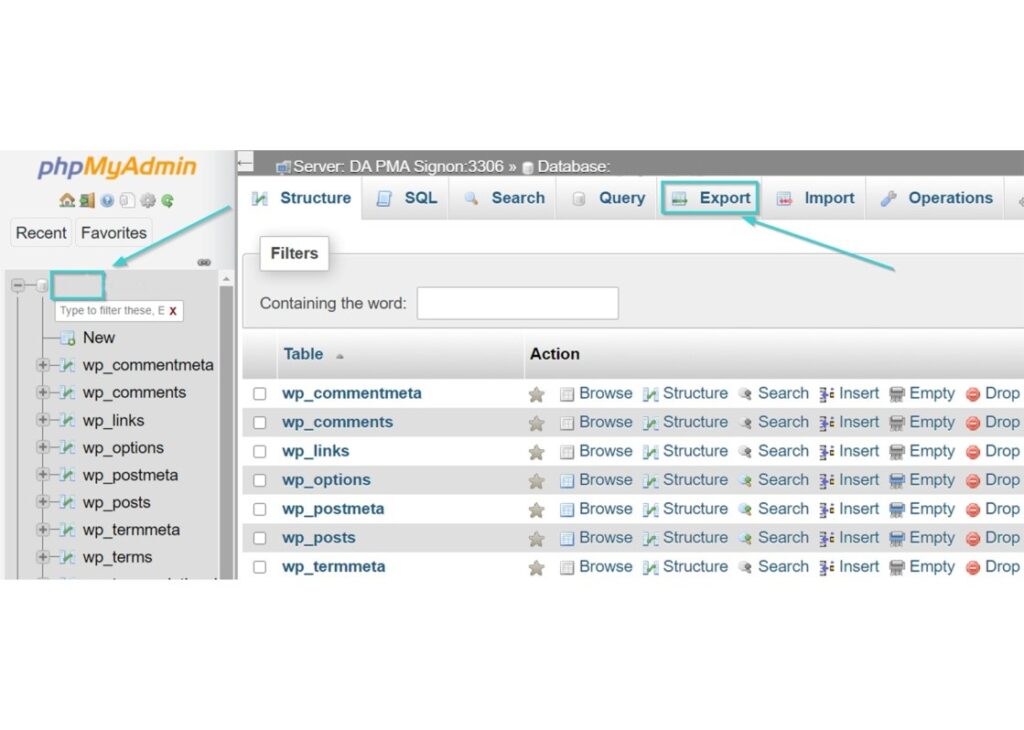Click wp_commentmeta table icon in sidebar tree
1024x730 pixels.
(67, 365)
